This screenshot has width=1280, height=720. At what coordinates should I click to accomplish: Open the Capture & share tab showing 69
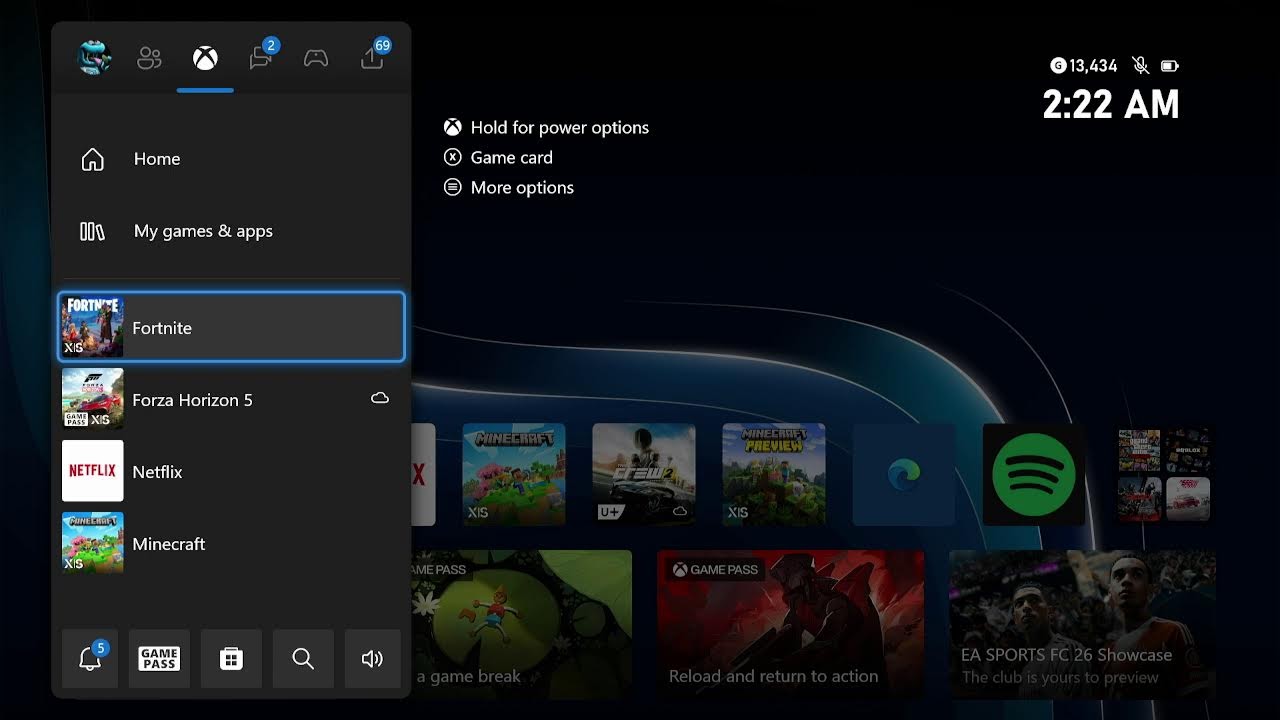point(374,56)
